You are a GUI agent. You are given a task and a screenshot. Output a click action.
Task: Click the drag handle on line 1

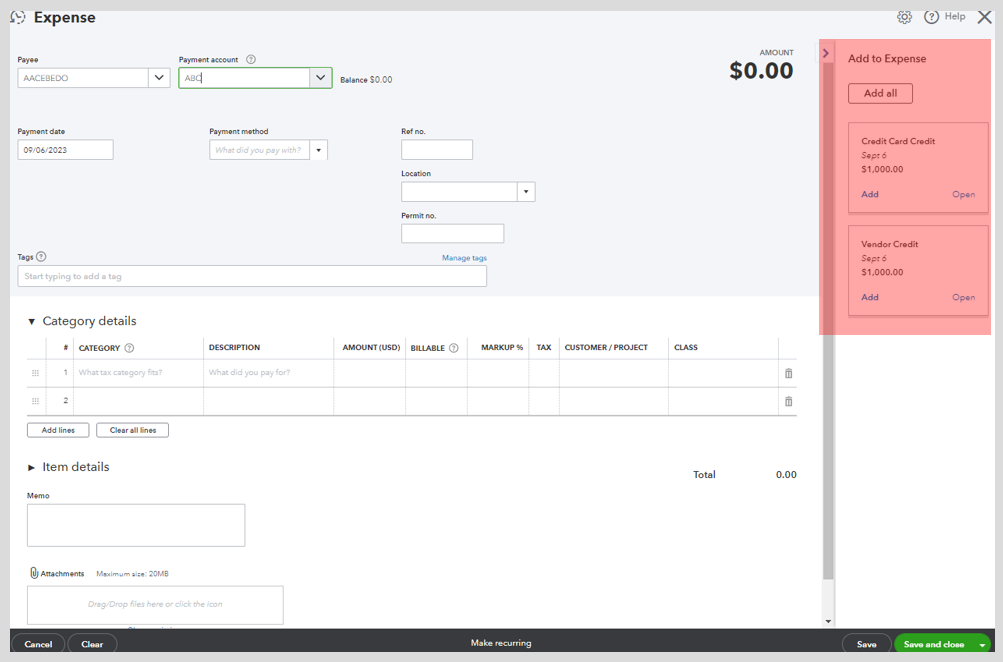tap(35, 372)
